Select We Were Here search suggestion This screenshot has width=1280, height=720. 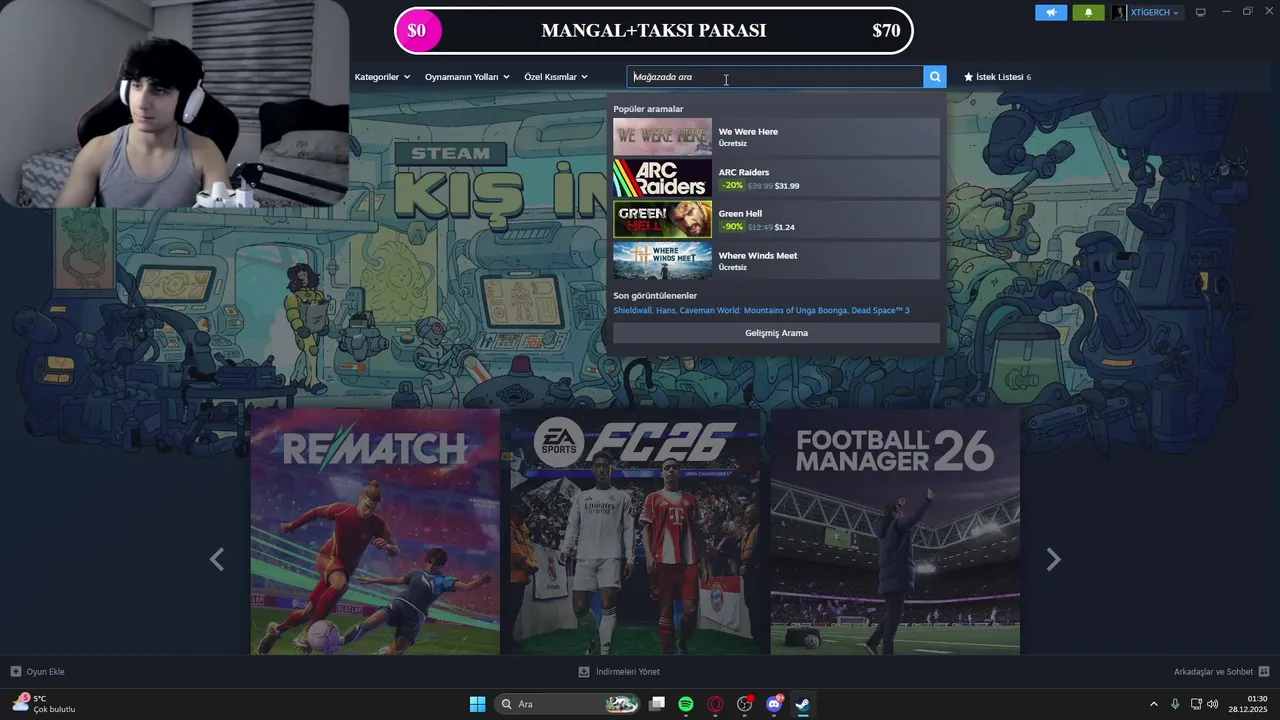(x=776, y=137)
